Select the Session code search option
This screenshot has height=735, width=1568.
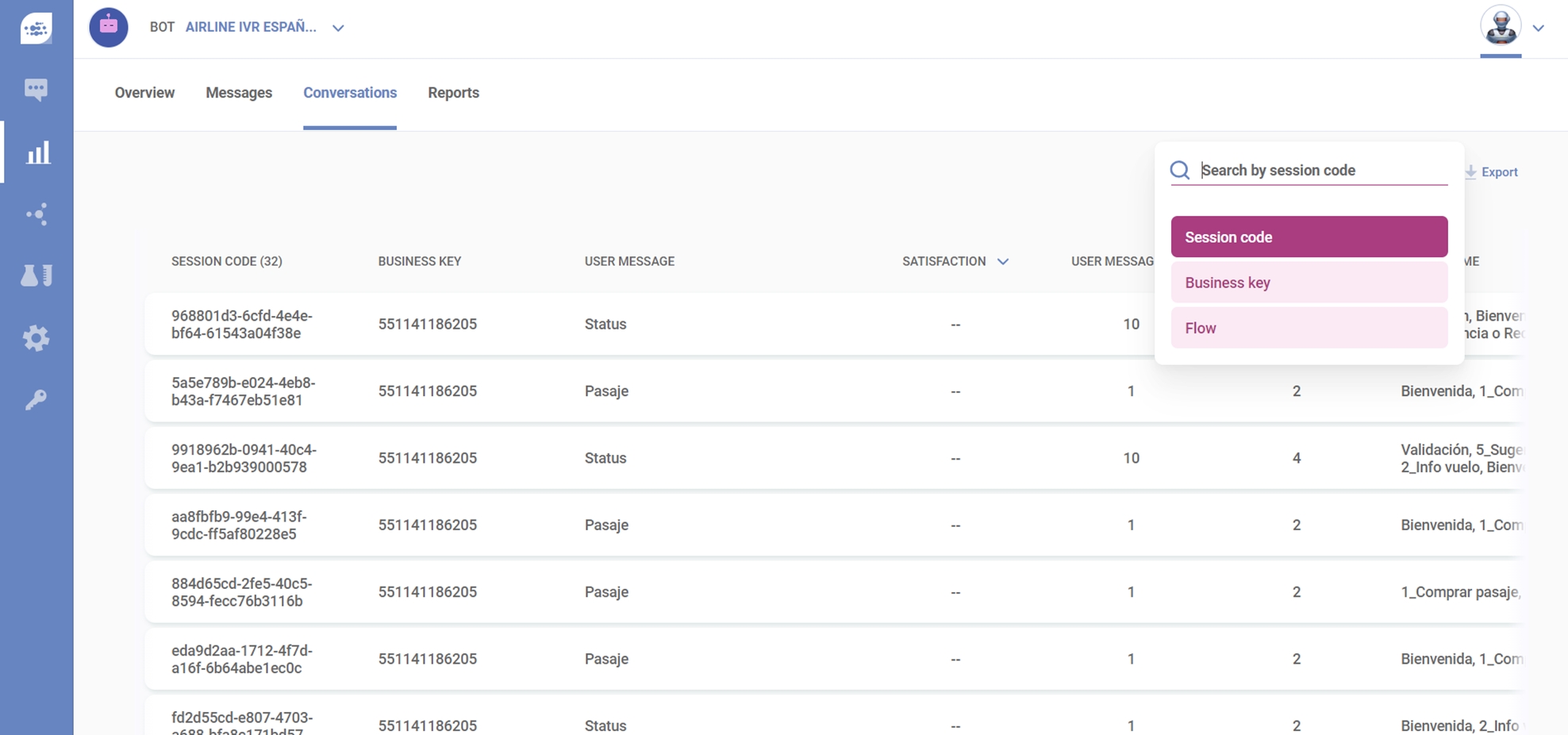[x=1309, y=237]
